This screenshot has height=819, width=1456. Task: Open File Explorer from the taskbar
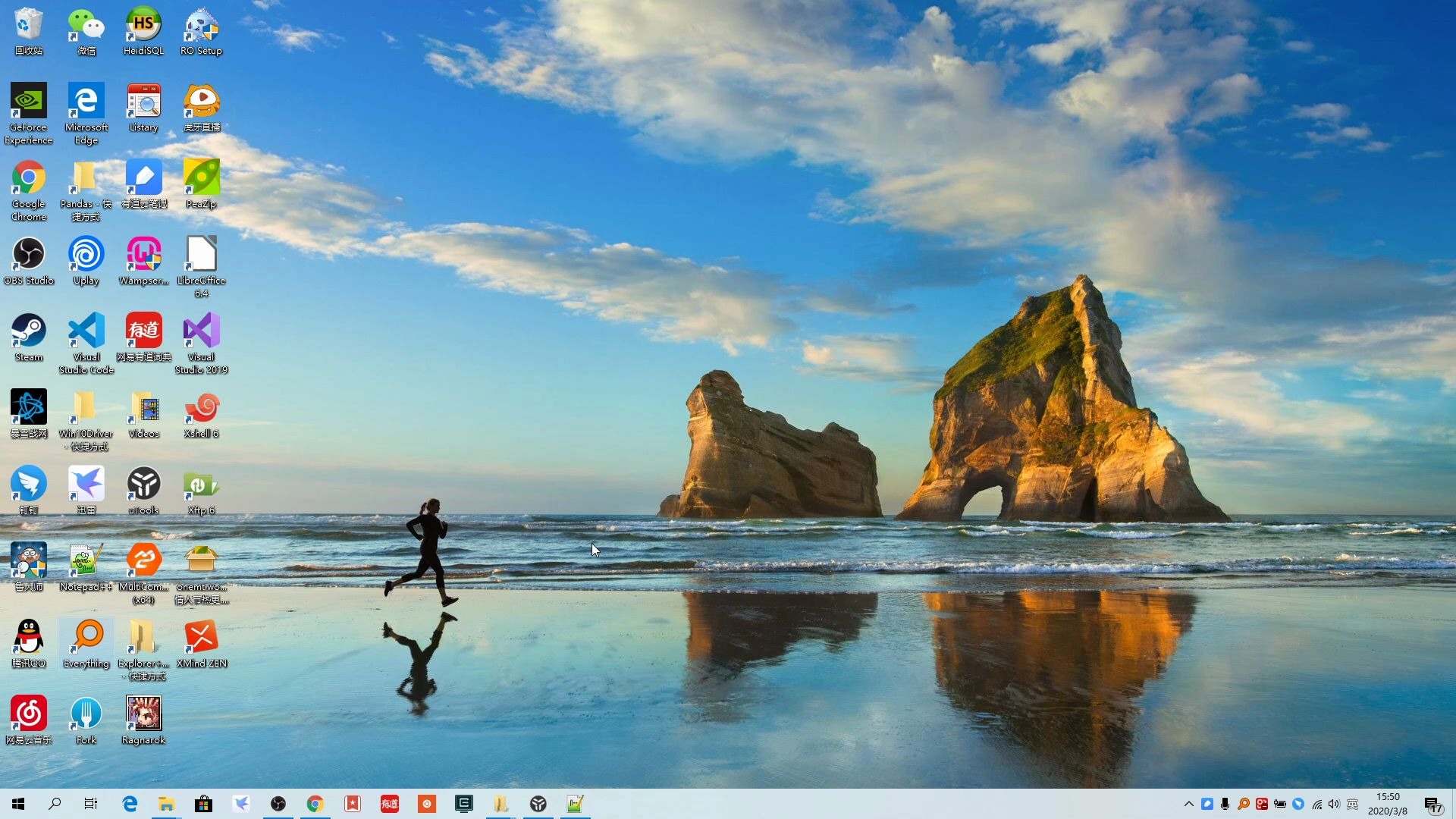[167, 804]
